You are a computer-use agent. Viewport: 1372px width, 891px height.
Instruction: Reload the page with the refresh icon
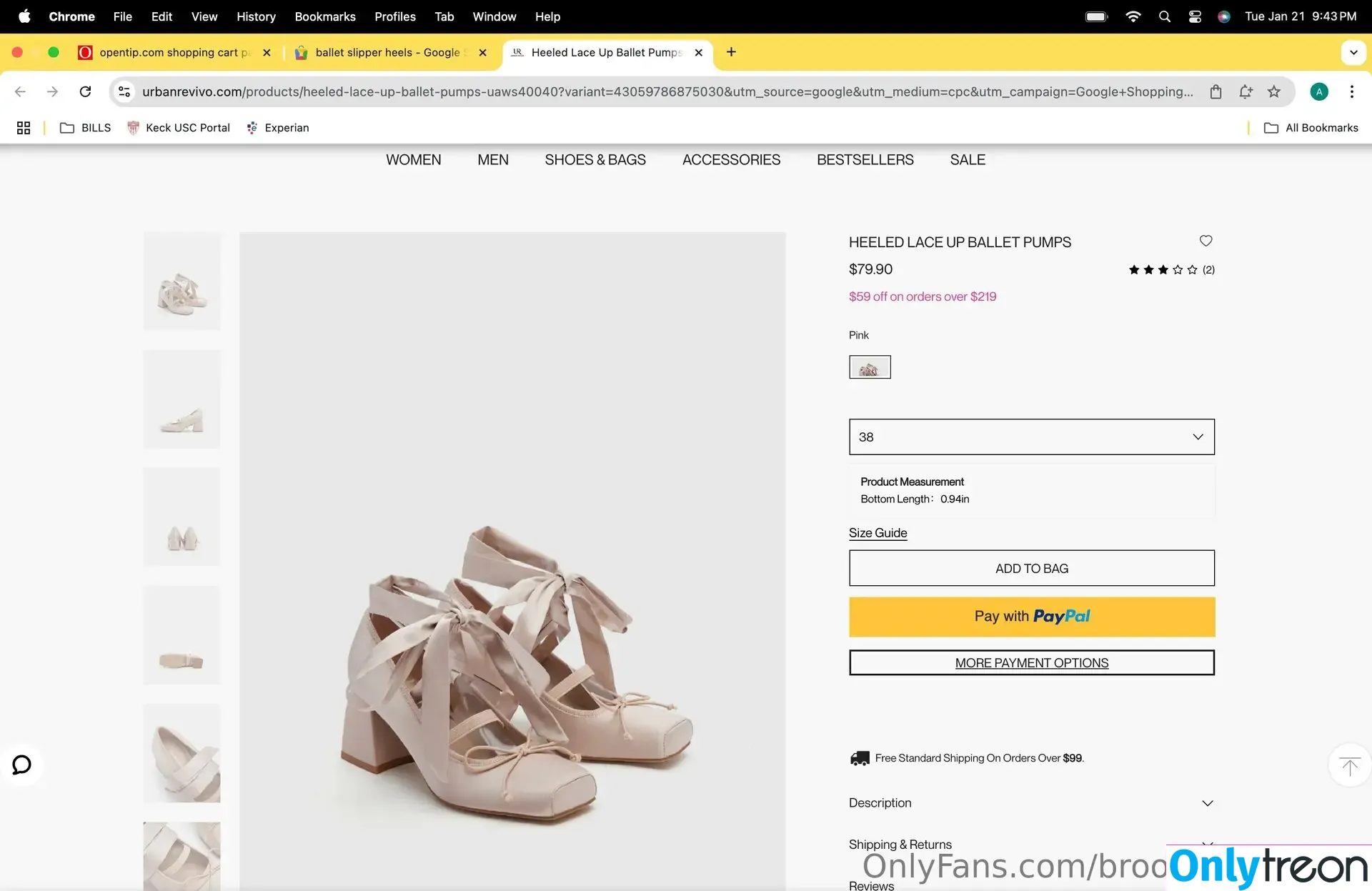pyautogui.click(x=85, y=91)
